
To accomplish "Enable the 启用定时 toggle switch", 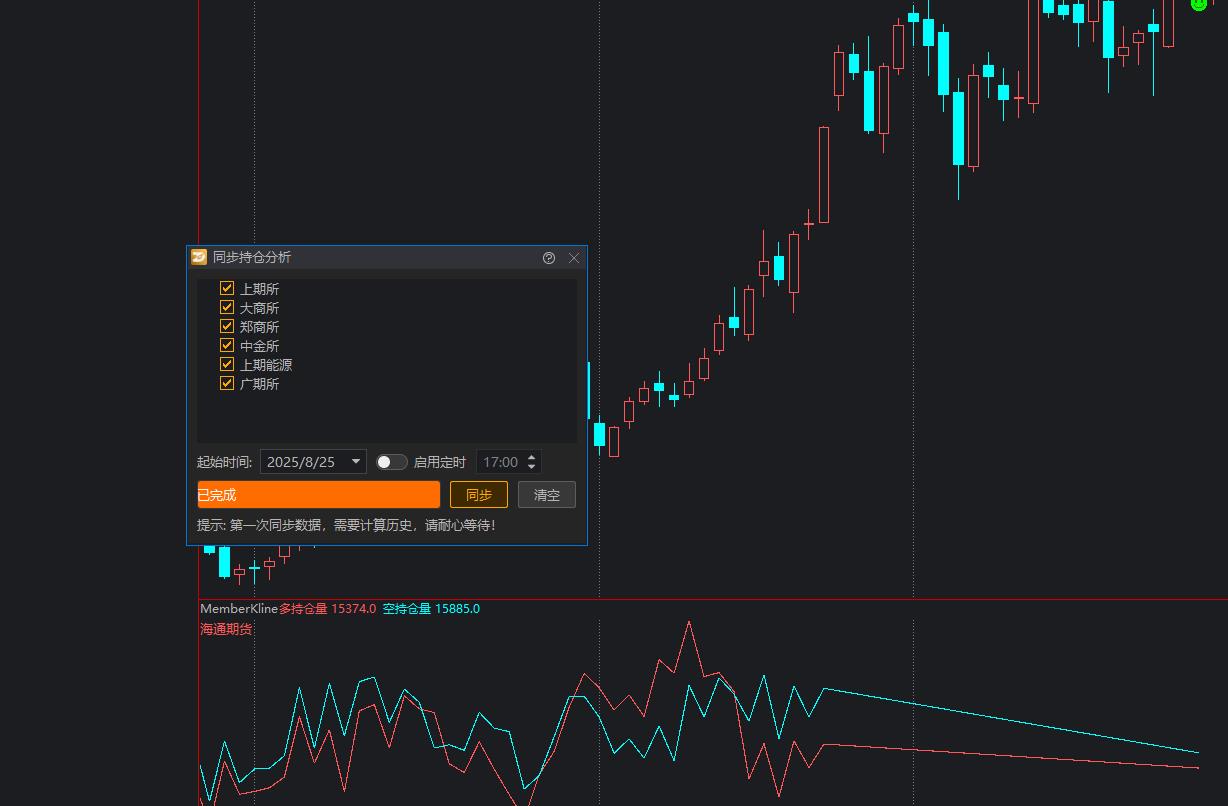I will tap(391, 462).
